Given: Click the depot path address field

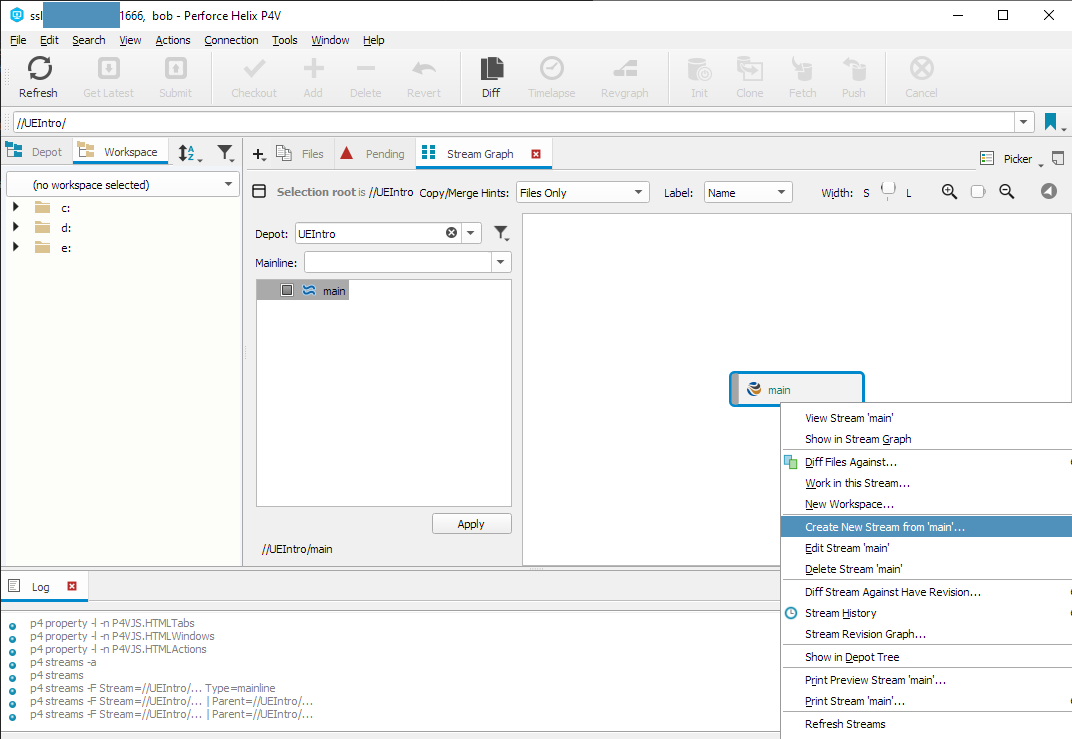Looking at the screenshot, I should pyautogui.click(x=514, y=122).
